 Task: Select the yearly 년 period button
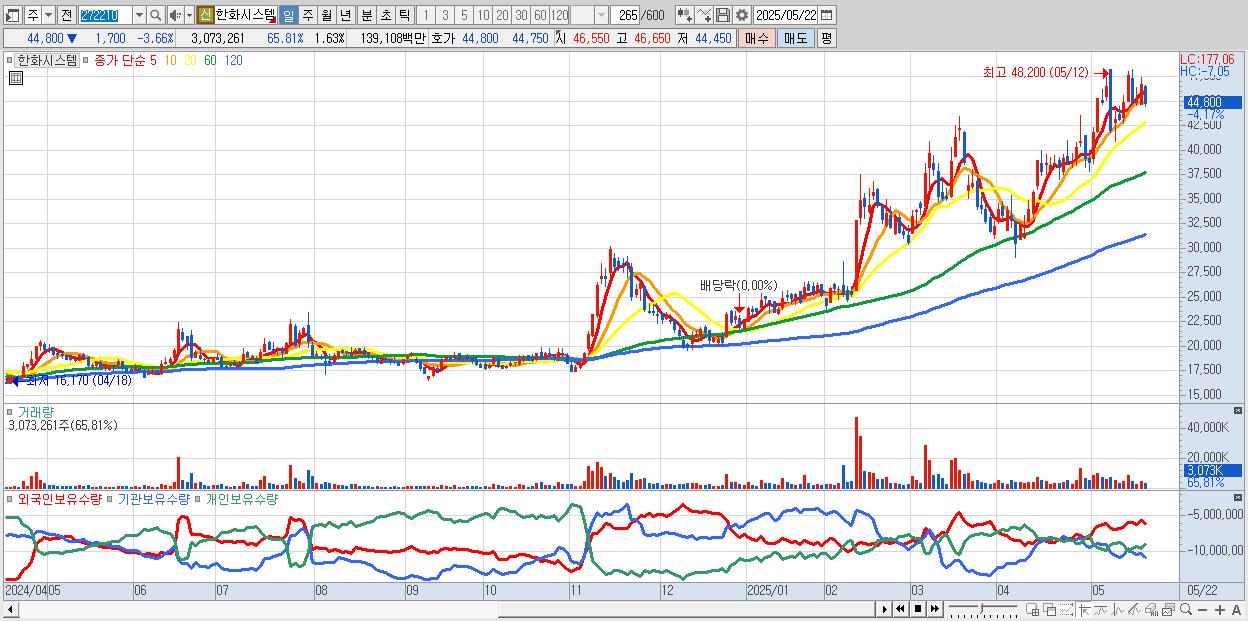345,15
